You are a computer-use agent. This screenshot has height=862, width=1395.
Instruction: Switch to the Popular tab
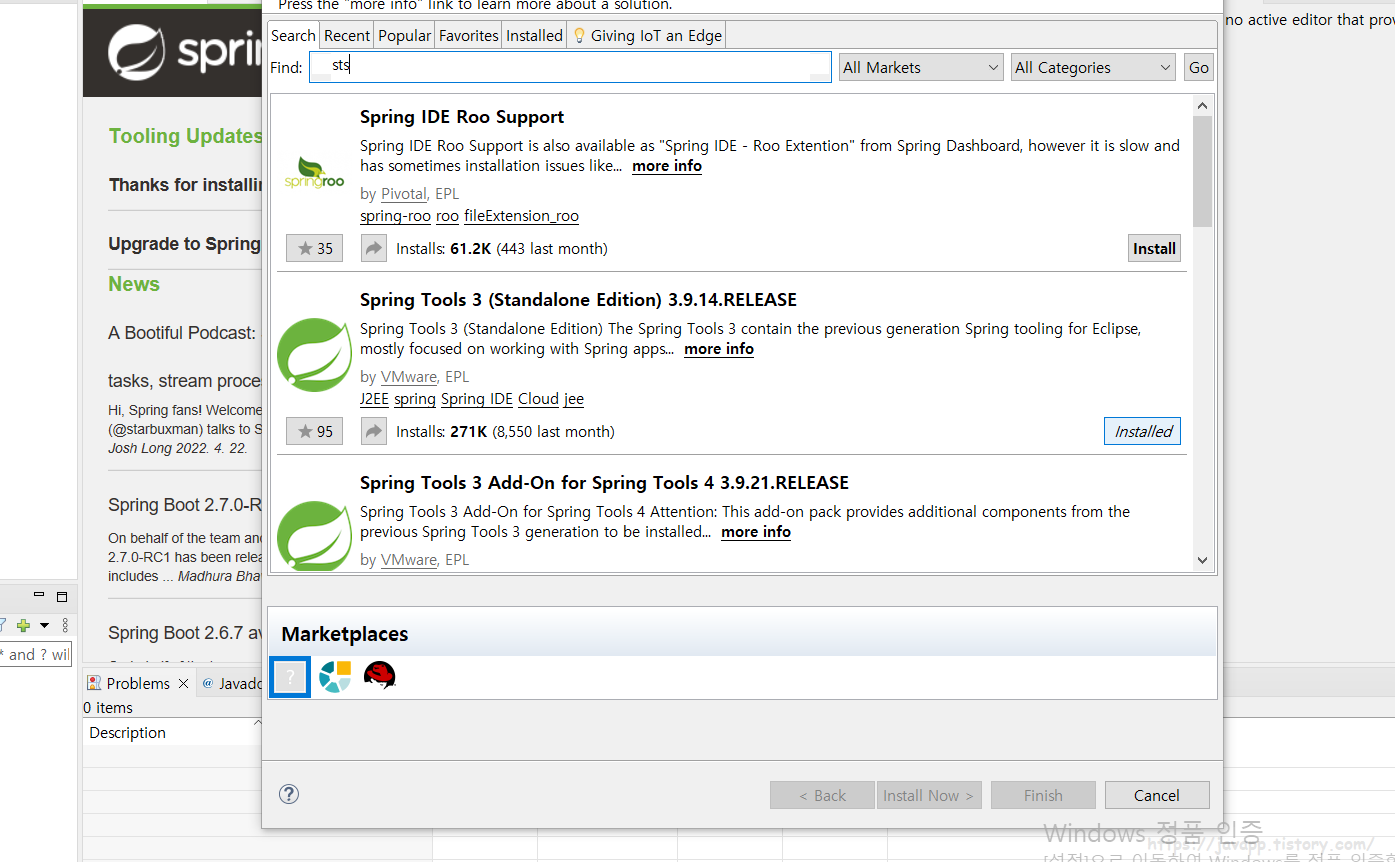(405, 35)
